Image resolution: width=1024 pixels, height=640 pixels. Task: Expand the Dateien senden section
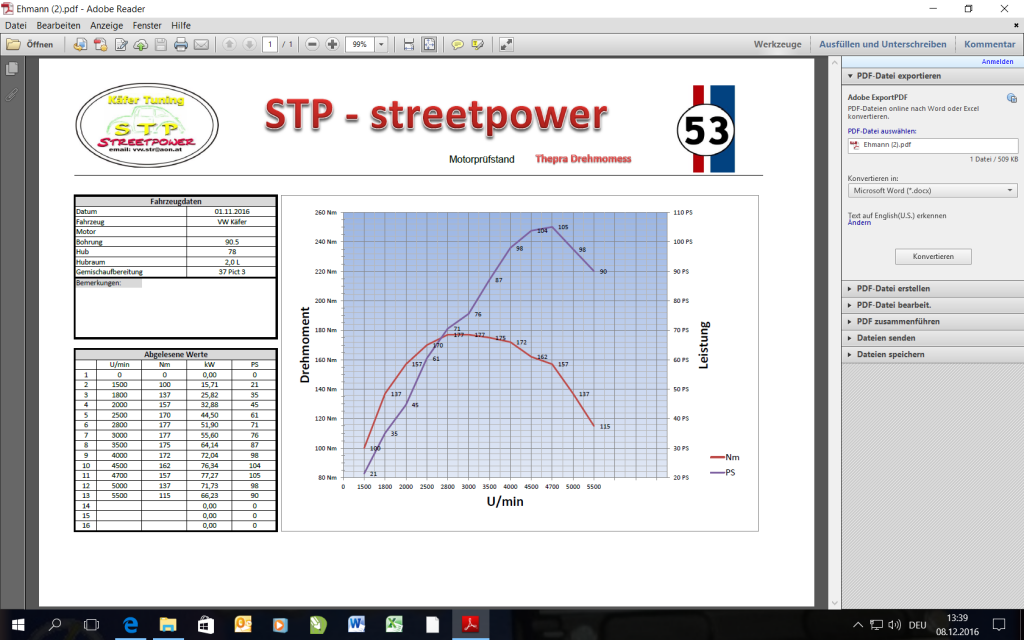[932, 338]
